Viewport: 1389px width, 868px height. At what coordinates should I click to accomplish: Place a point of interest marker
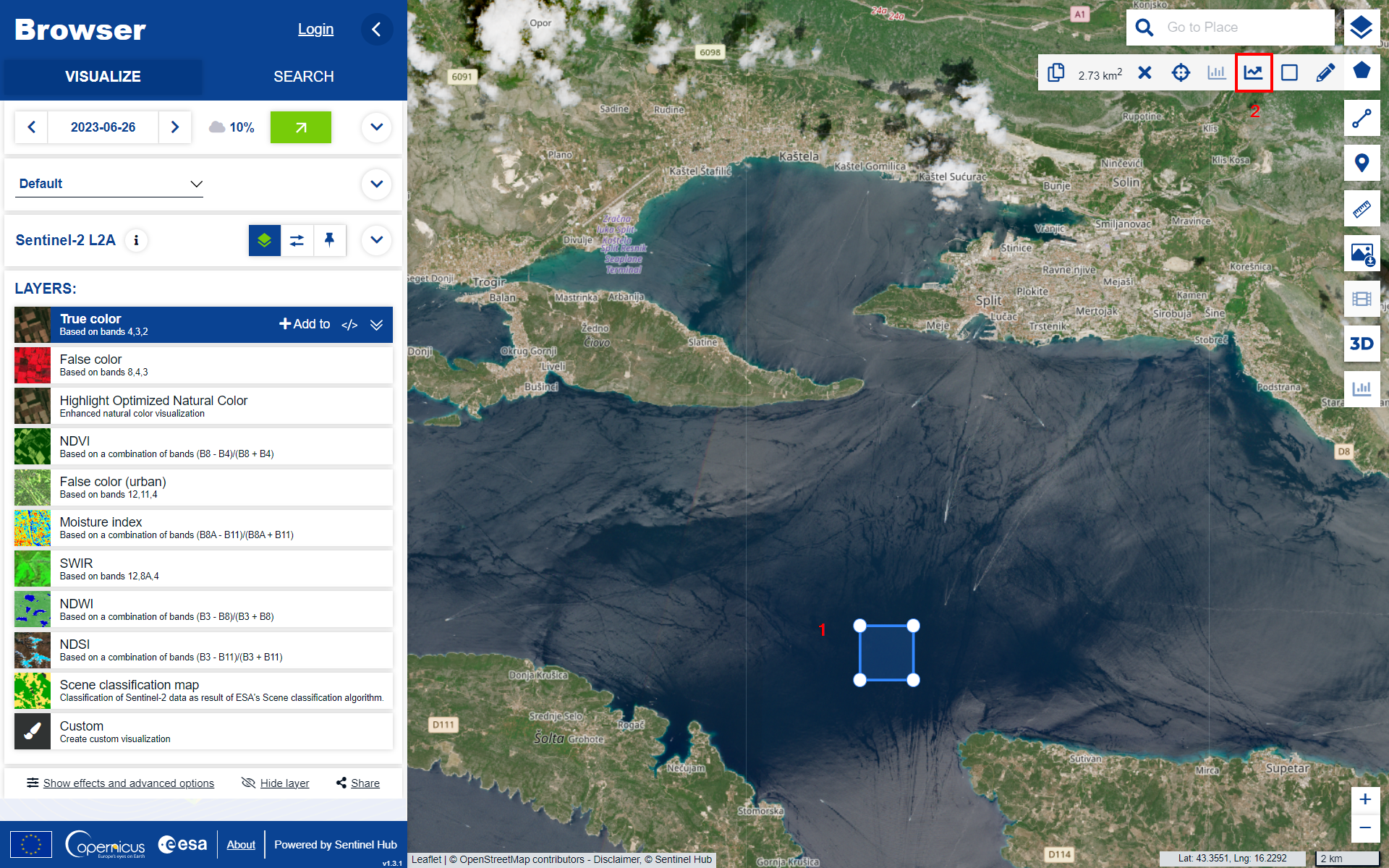[x=1362, y=163]
